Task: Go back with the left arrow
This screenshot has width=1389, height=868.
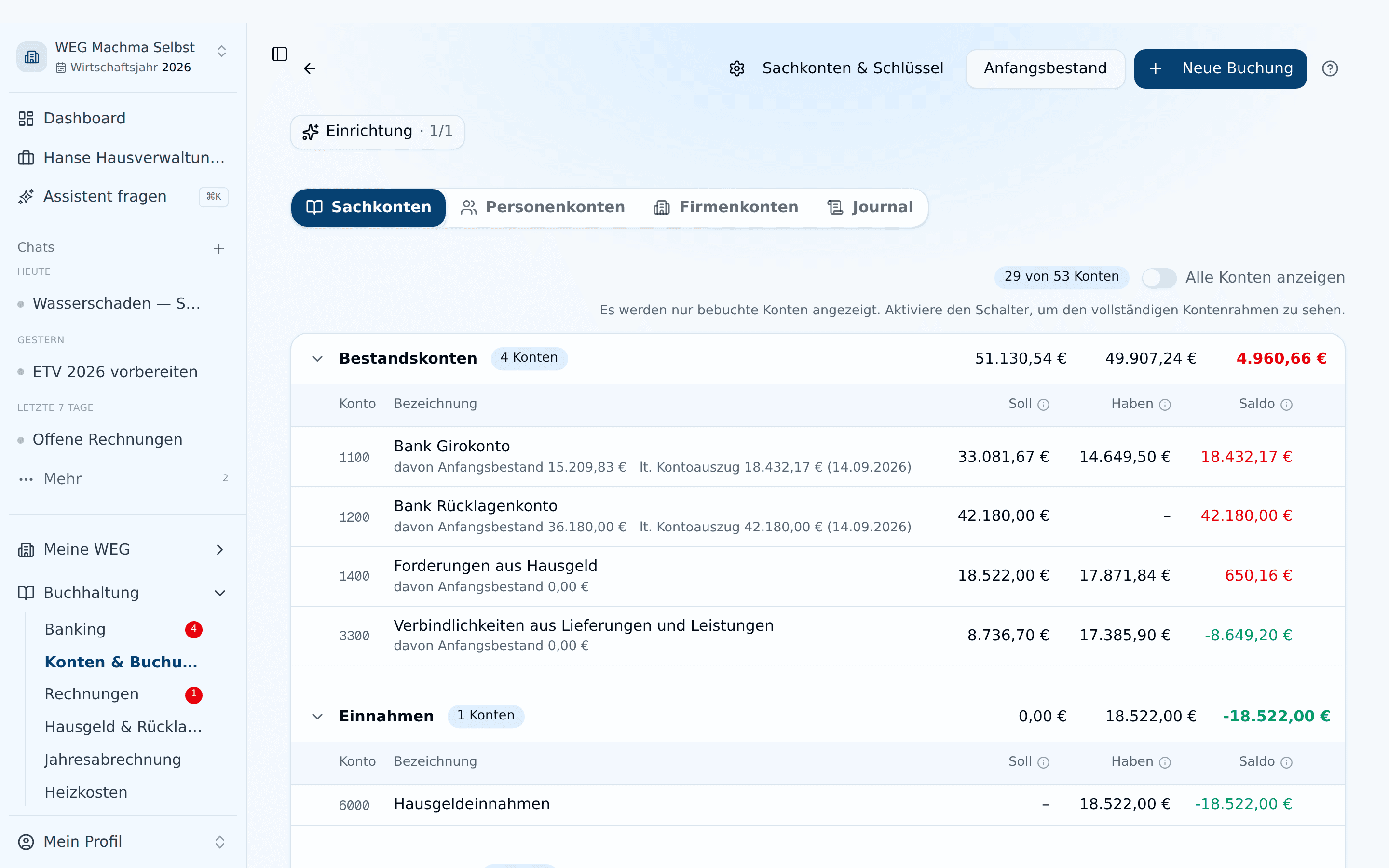Action: tap(309, 69)
